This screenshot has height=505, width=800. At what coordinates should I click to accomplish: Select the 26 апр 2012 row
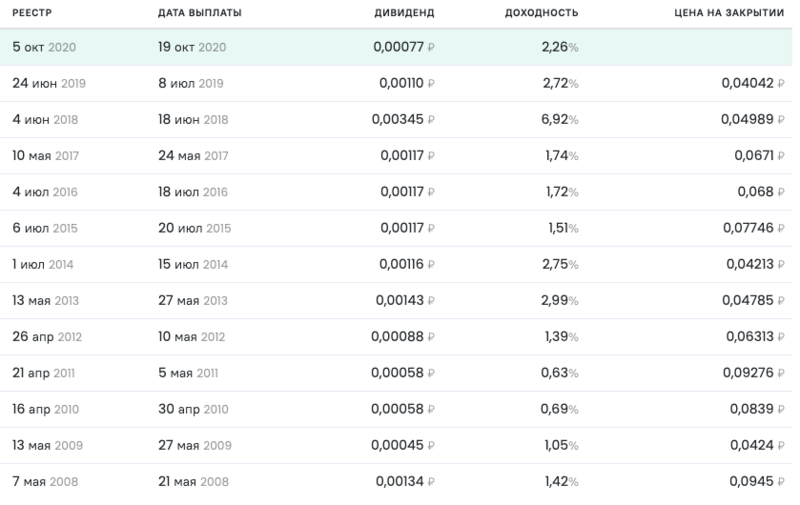[x=396, y=337]
